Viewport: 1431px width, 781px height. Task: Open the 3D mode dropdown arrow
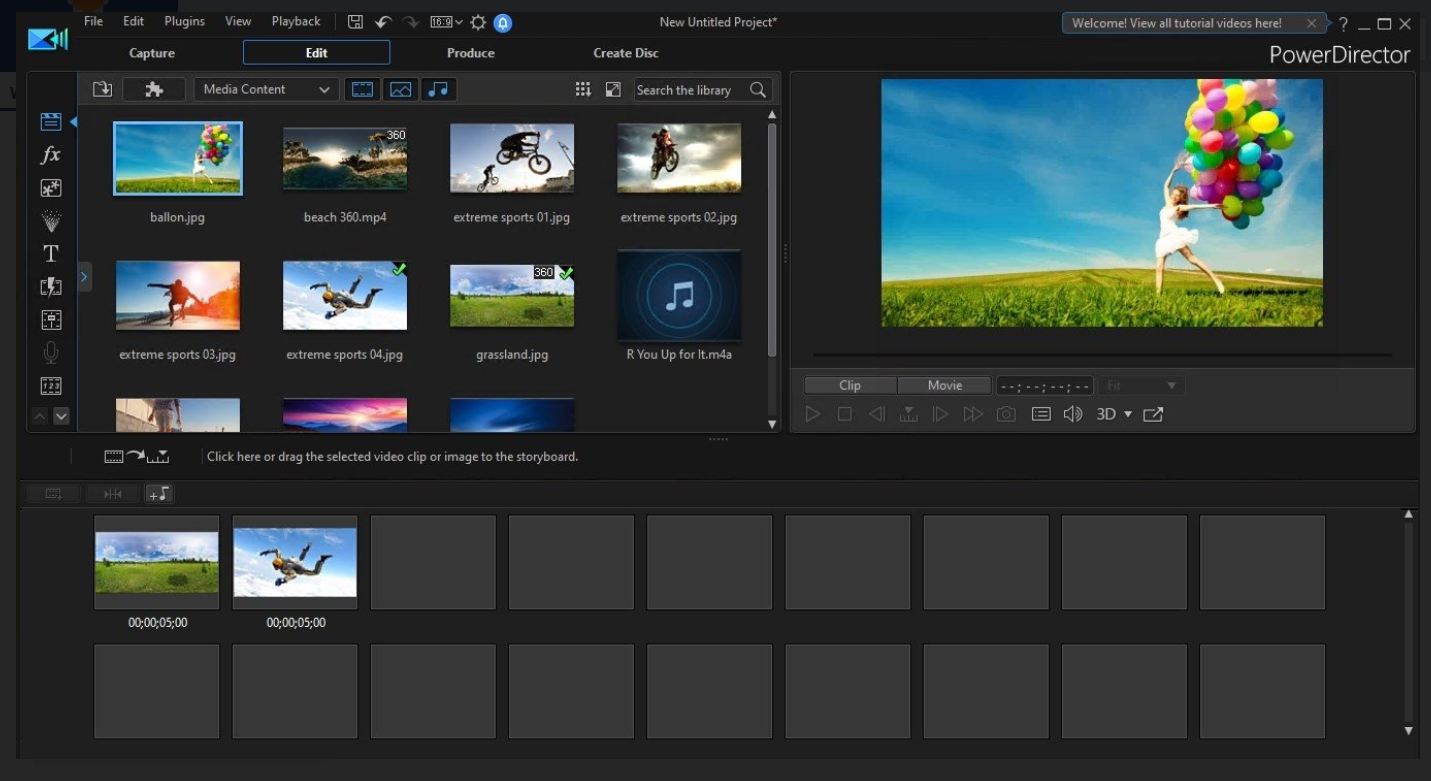1128,414
